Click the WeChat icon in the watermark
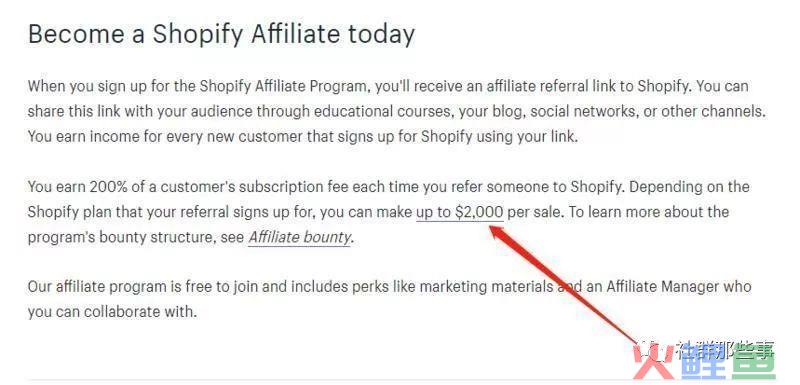This screenshot has height=385, width=800. pos(652,351)
